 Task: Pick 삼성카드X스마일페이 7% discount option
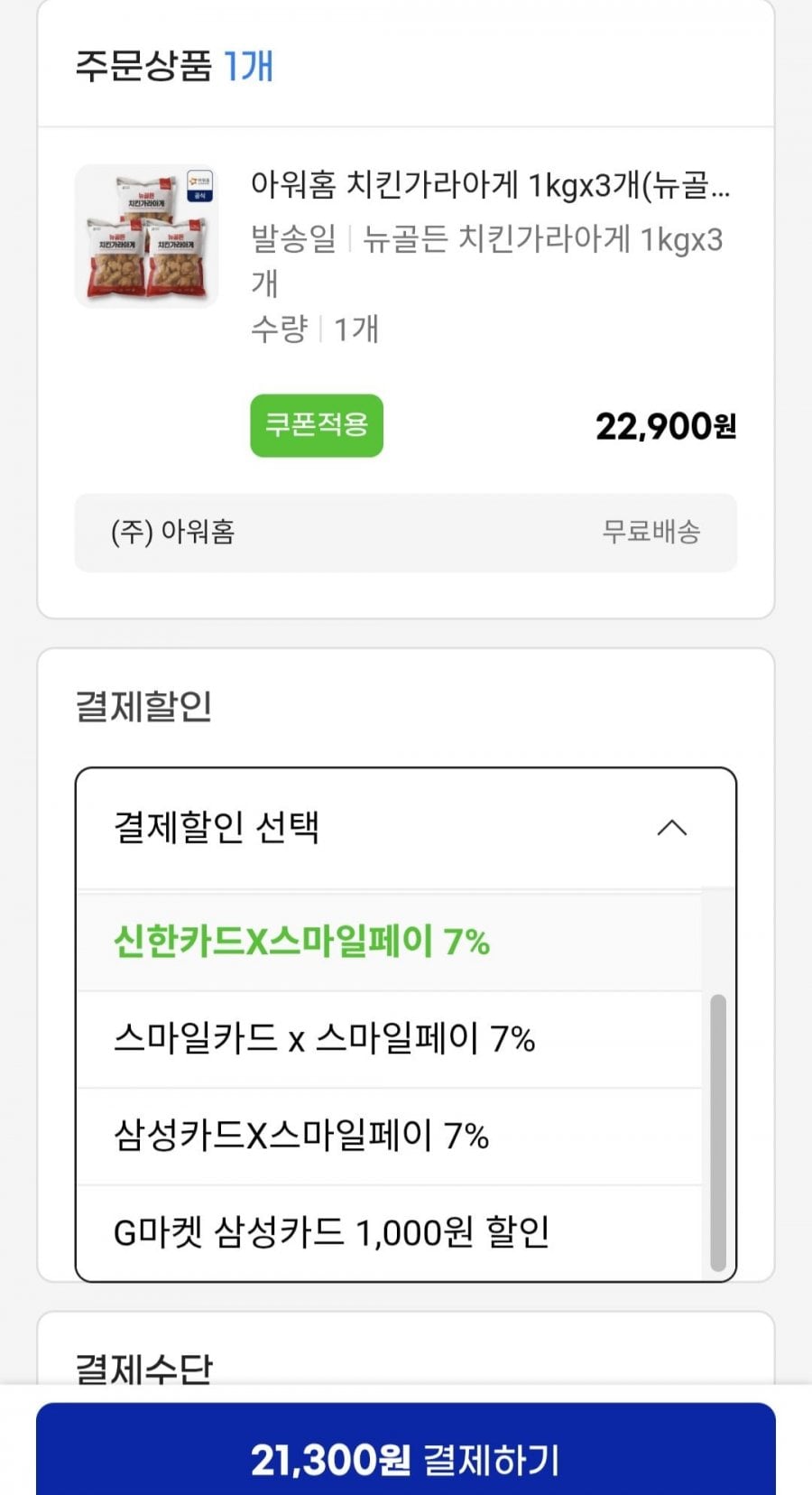(301, 1136)
